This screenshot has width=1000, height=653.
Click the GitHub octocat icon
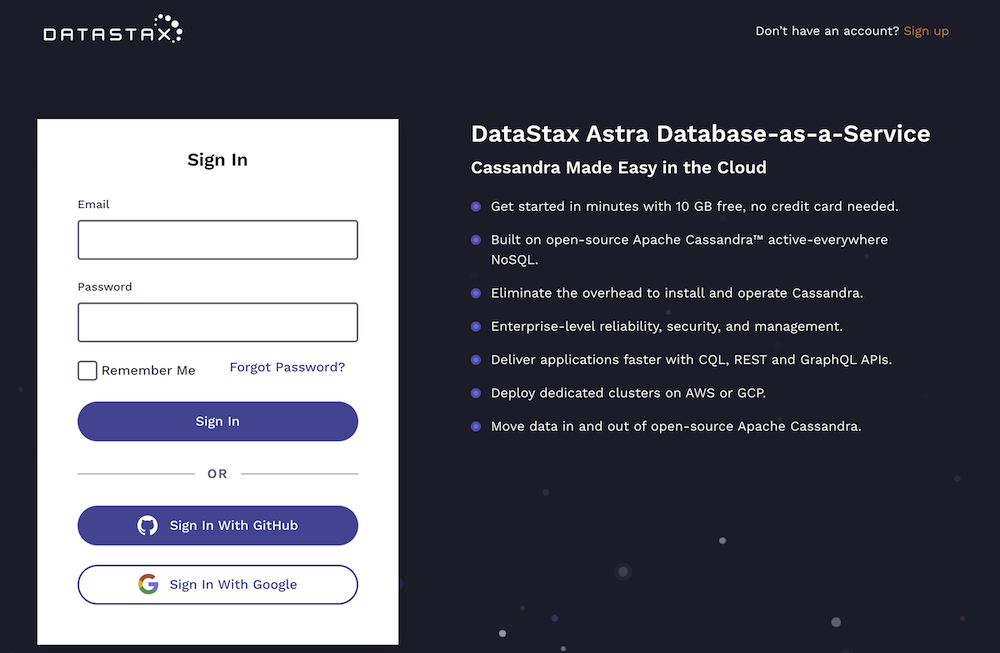coord(147,525)
